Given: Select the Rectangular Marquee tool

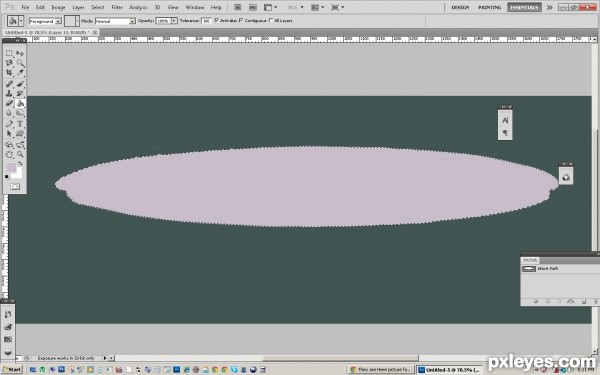Looking at the screenshot, I should [9, 53].
